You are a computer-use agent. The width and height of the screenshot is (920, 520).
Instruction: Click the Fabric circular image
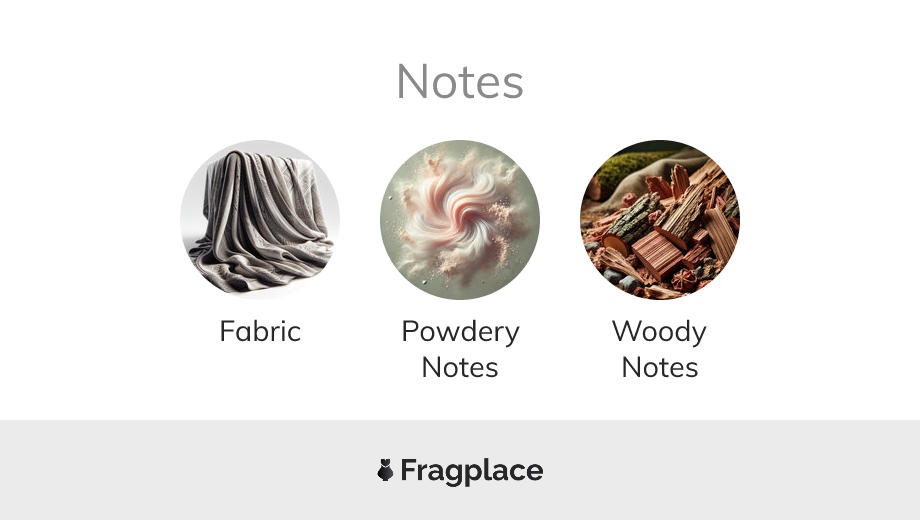(x=260, y=220)
